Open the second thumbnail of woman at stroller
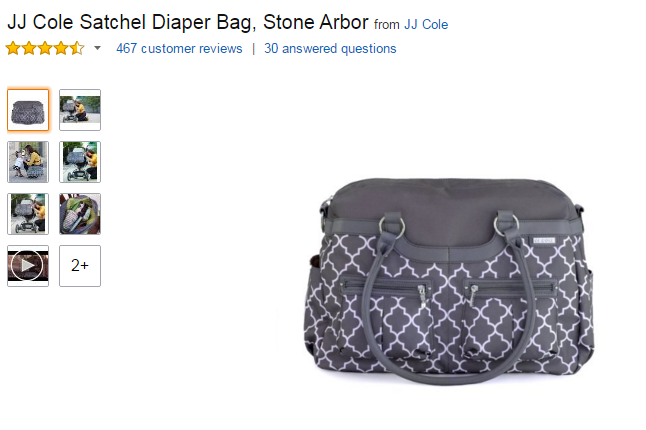The height and width of the screenshot is (430, 646). click(80, 110)
